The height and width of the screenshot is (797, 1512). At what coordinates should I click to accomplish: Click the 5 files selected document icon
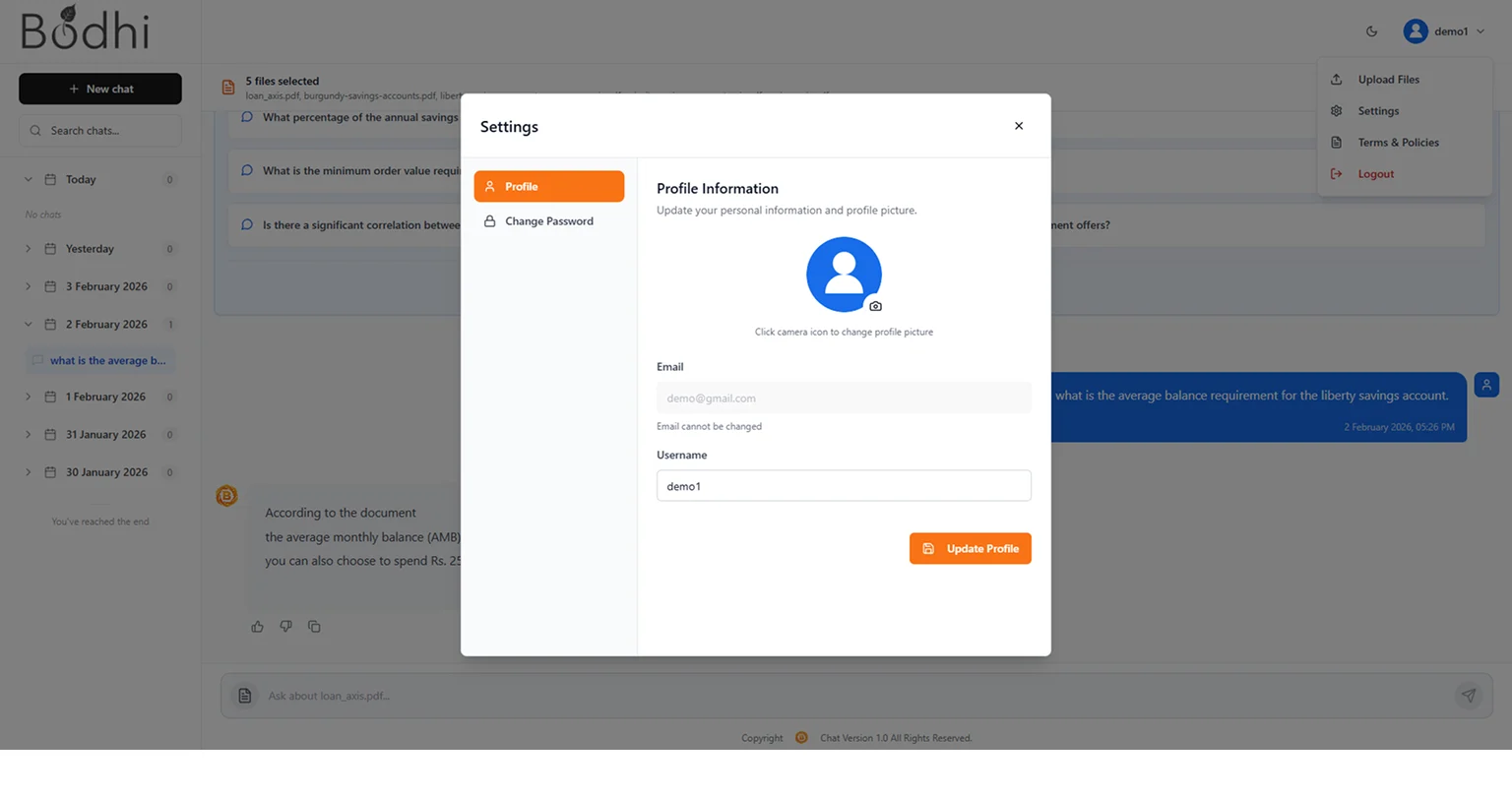tap(228, 88)
